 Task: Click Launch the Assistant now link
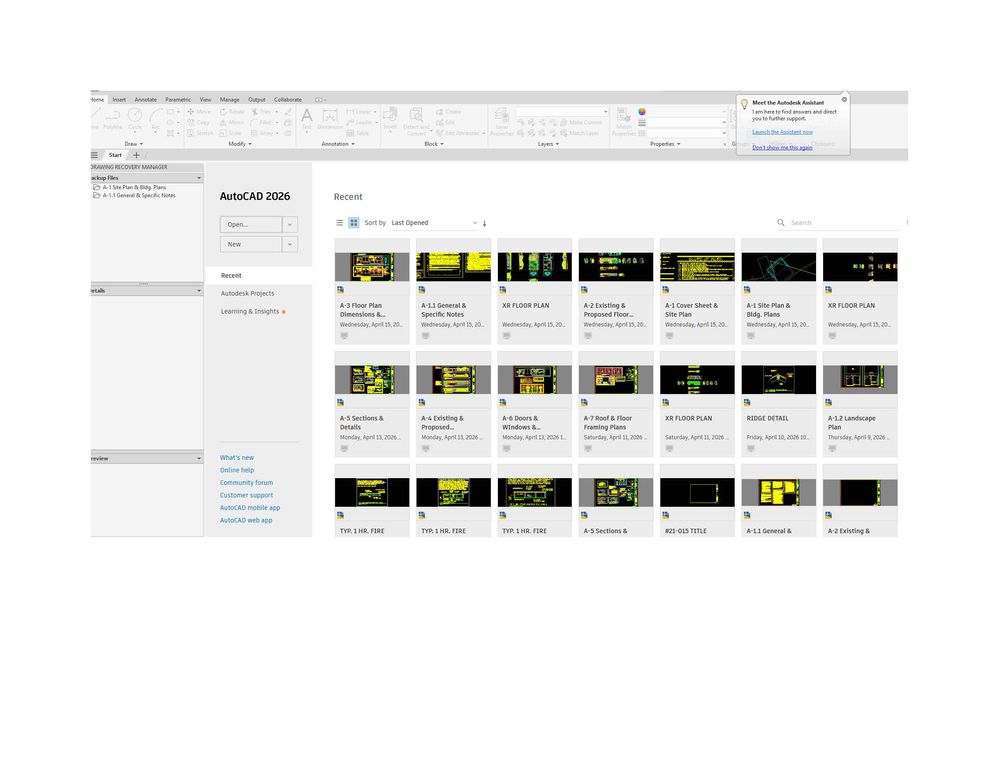(782, 132)
